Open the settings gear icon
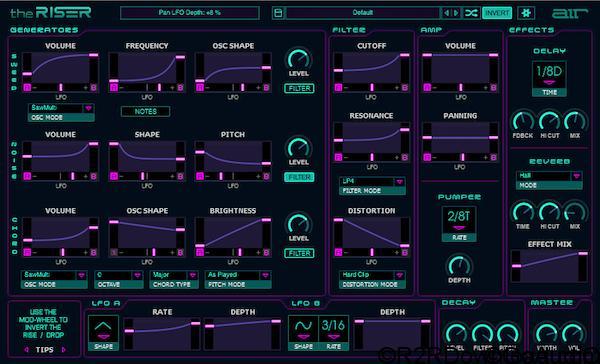This screenshot has width=600, height=364. [x=526, y=13]
